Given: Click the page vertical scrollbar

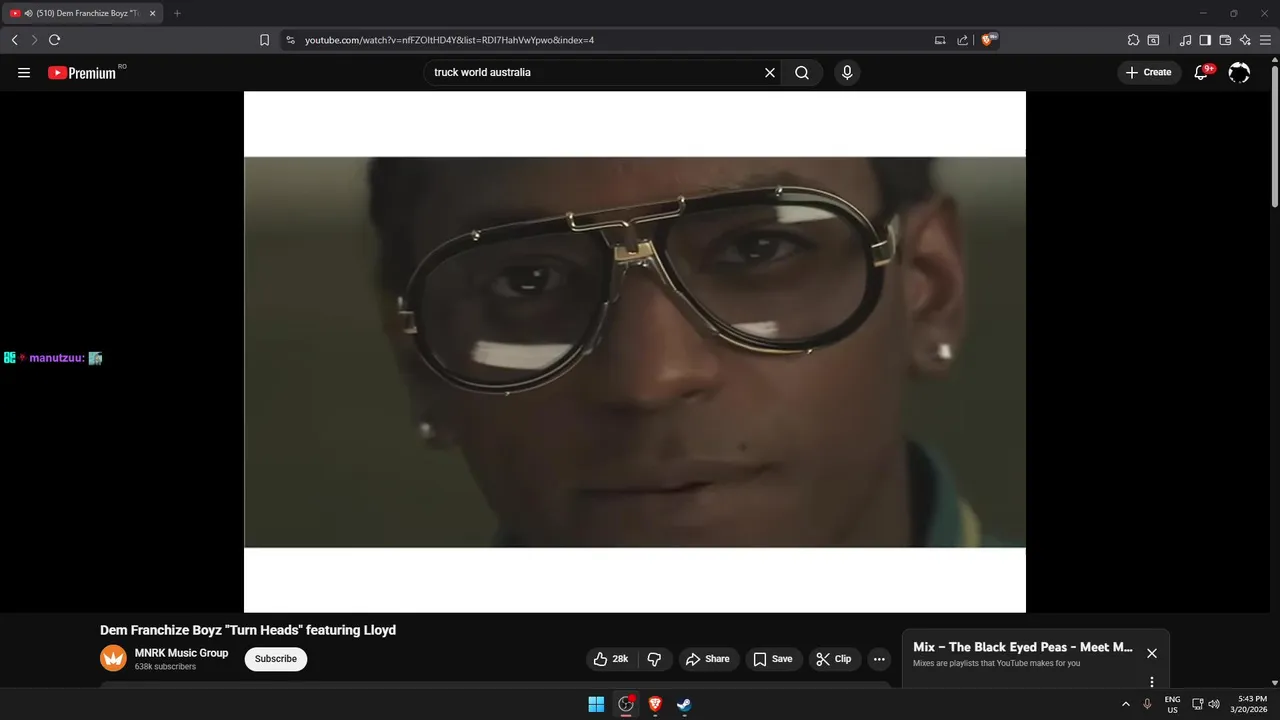Looking at the screenshot, I should point(1274,135).
